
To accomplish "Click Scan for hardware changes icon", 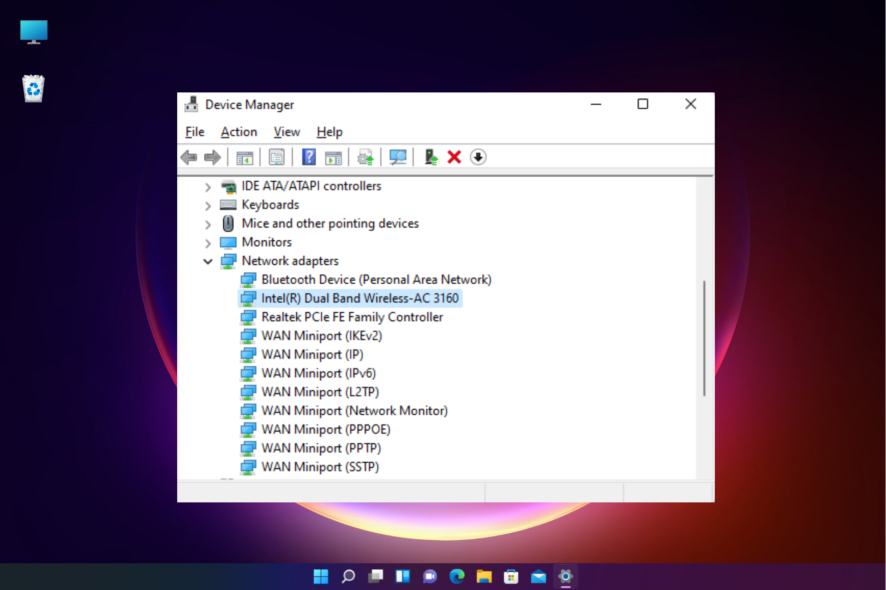I will coord(398,157).
